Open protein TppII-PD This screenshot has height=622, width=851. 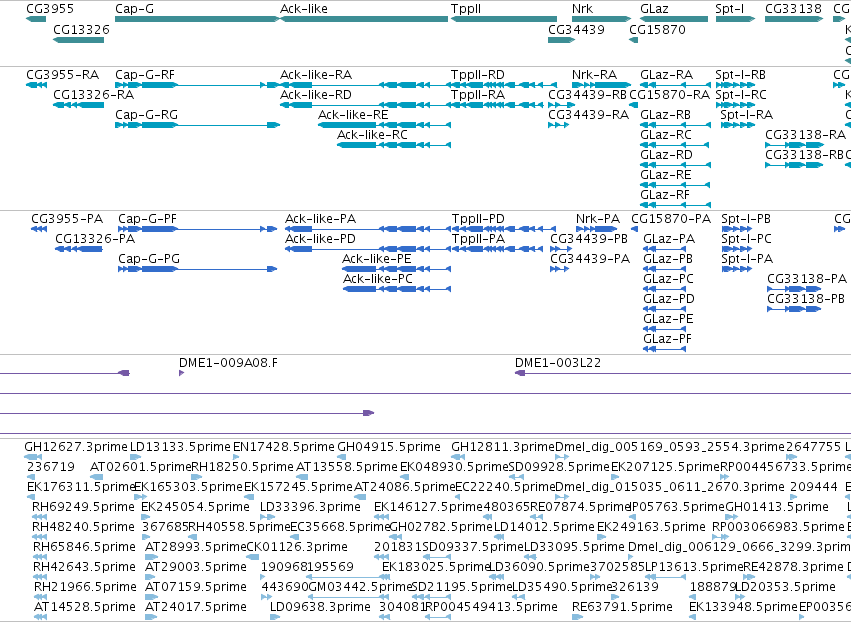click(x=478, y=219)
